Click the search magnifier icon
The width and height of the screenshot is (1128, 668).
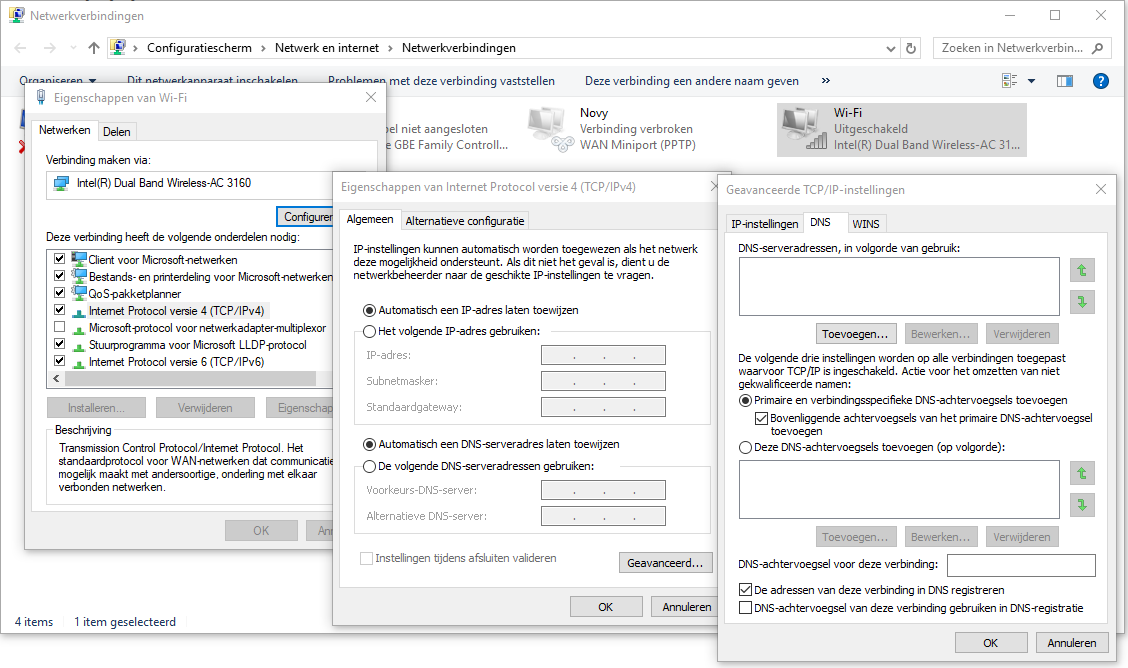coord(1097,48)
